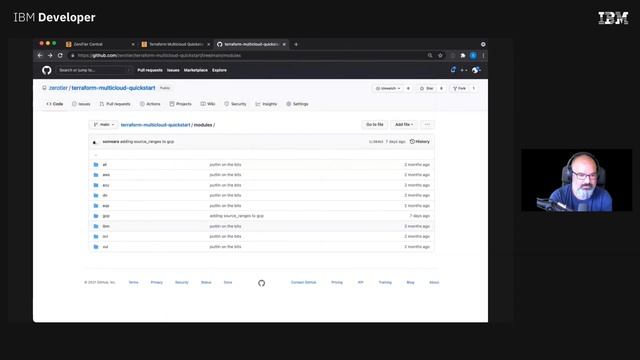Image resolution: width=640 pixels, height=360 pixels.
Task: Open the footer Blog link
Action: (410, 282)
